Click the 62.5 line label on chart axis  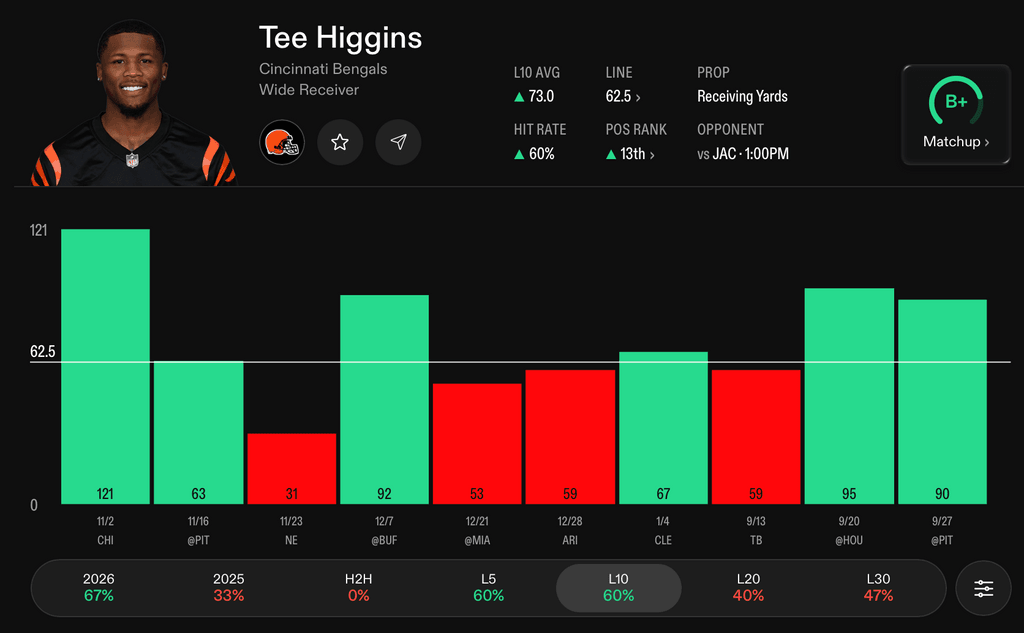coord(42,351)
